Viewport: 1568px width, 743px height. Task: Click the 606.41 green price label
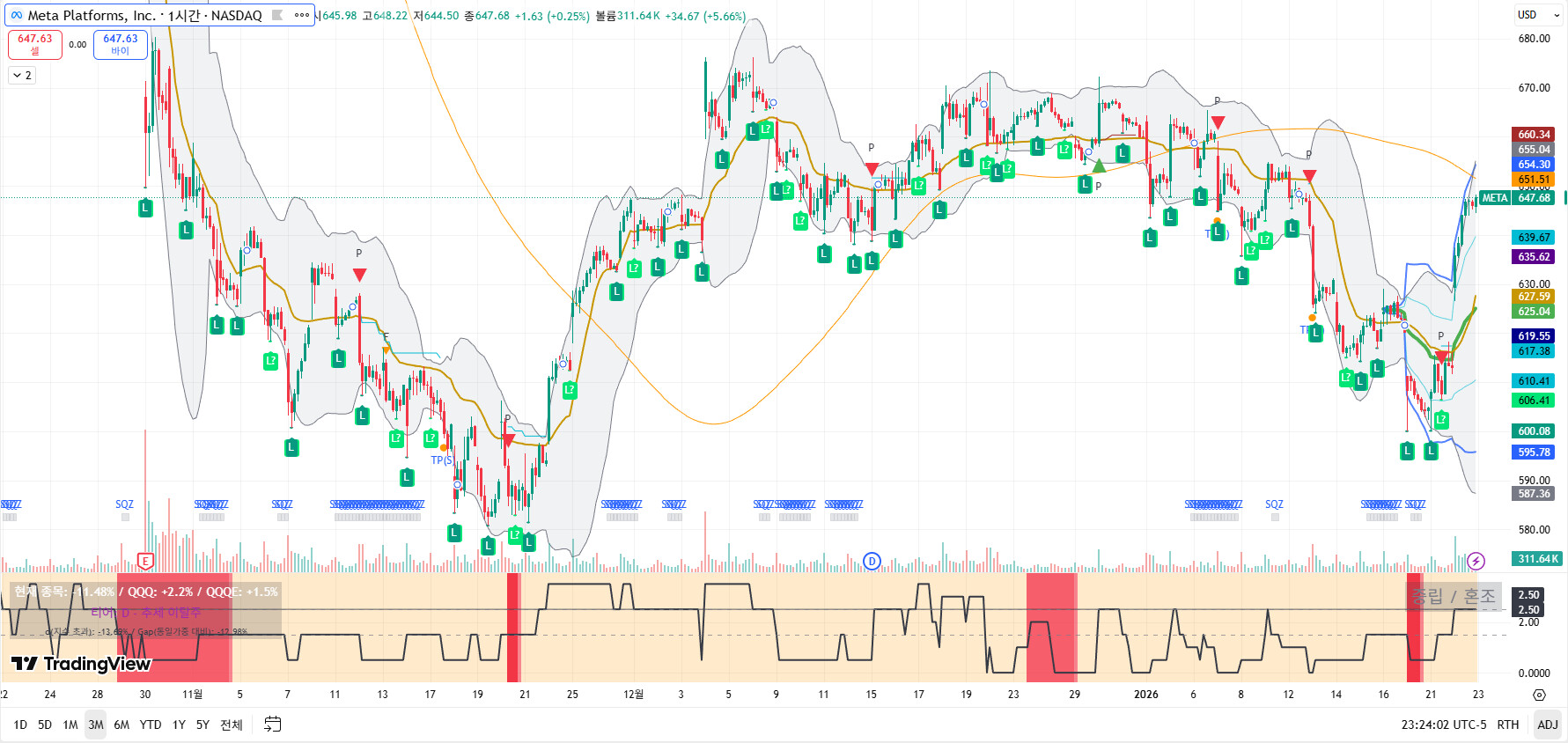click(x=1534, y=401)
